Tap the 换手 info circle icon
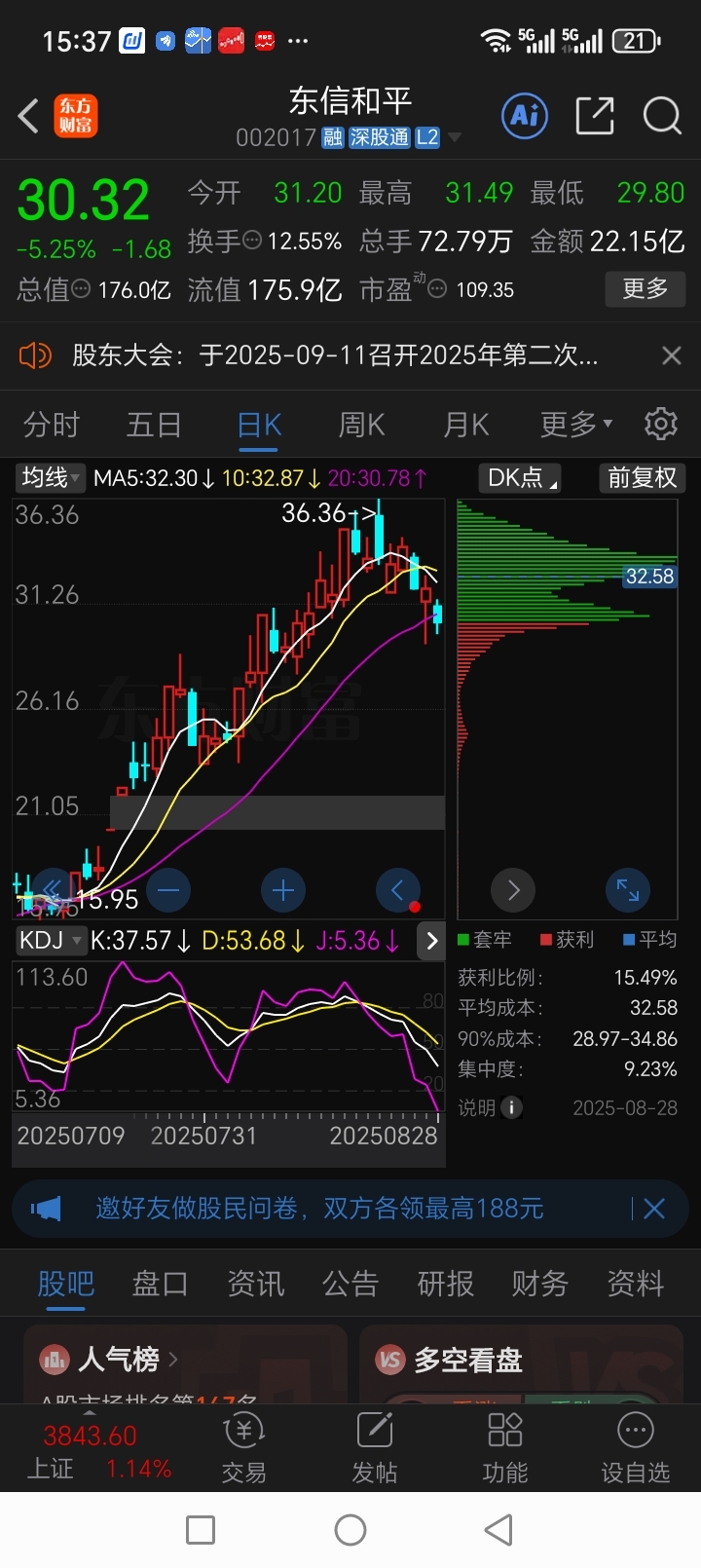This screenshot has width=701, height=1568. pos(252,240)
